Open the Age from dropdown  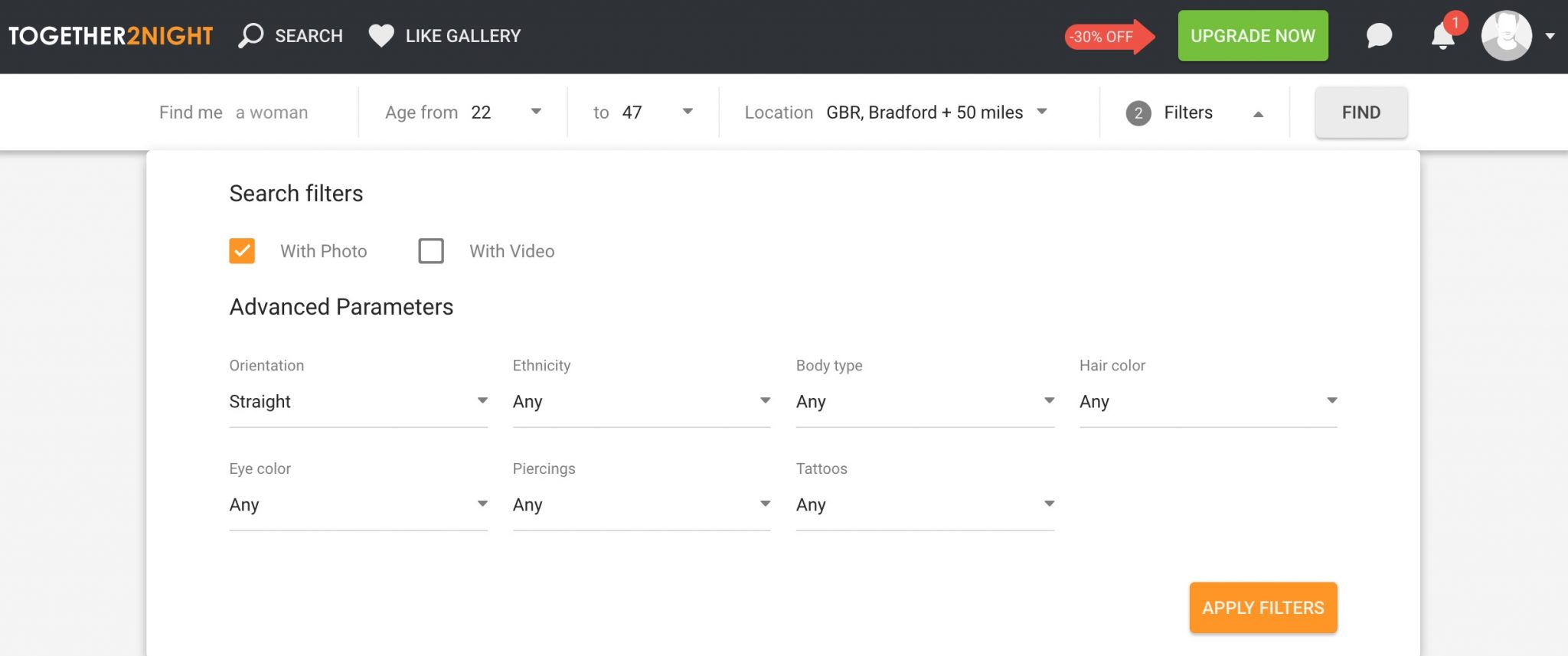point(463,113)
